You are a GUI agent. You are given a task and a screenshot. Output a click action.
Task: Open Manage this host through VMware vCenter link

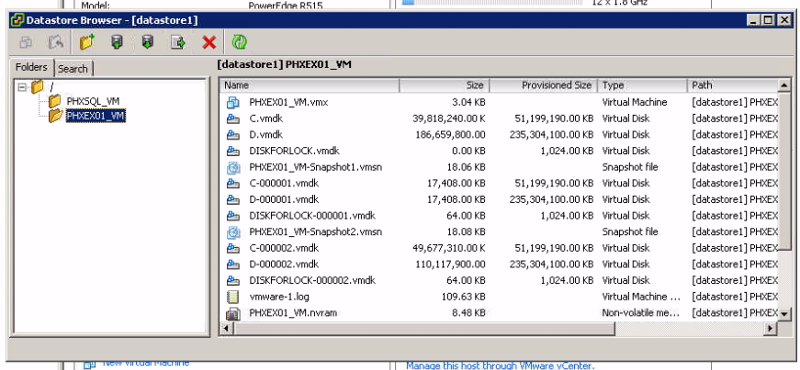click(x=500, y=365)
